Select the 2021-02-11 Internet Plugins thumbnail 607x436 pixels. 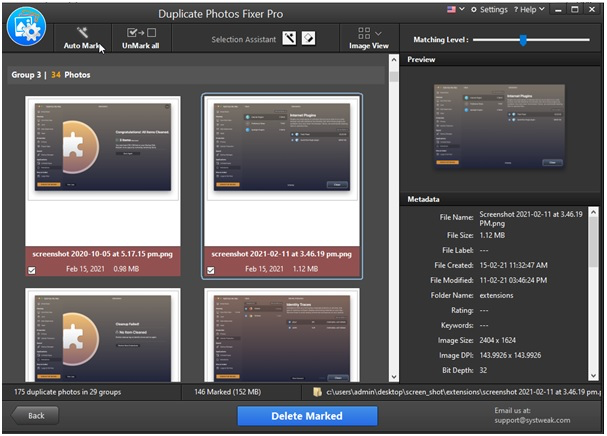[282, 148]
